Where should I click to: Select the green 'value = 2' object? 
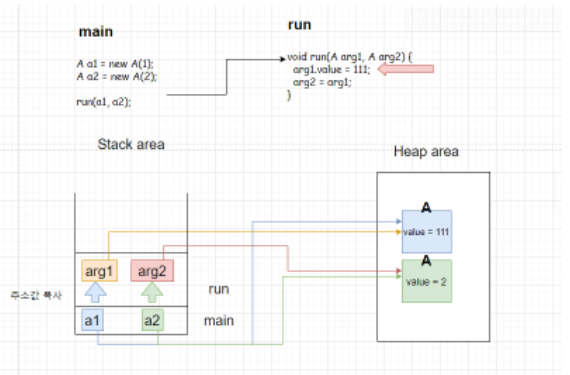click(x=427, y=281)
